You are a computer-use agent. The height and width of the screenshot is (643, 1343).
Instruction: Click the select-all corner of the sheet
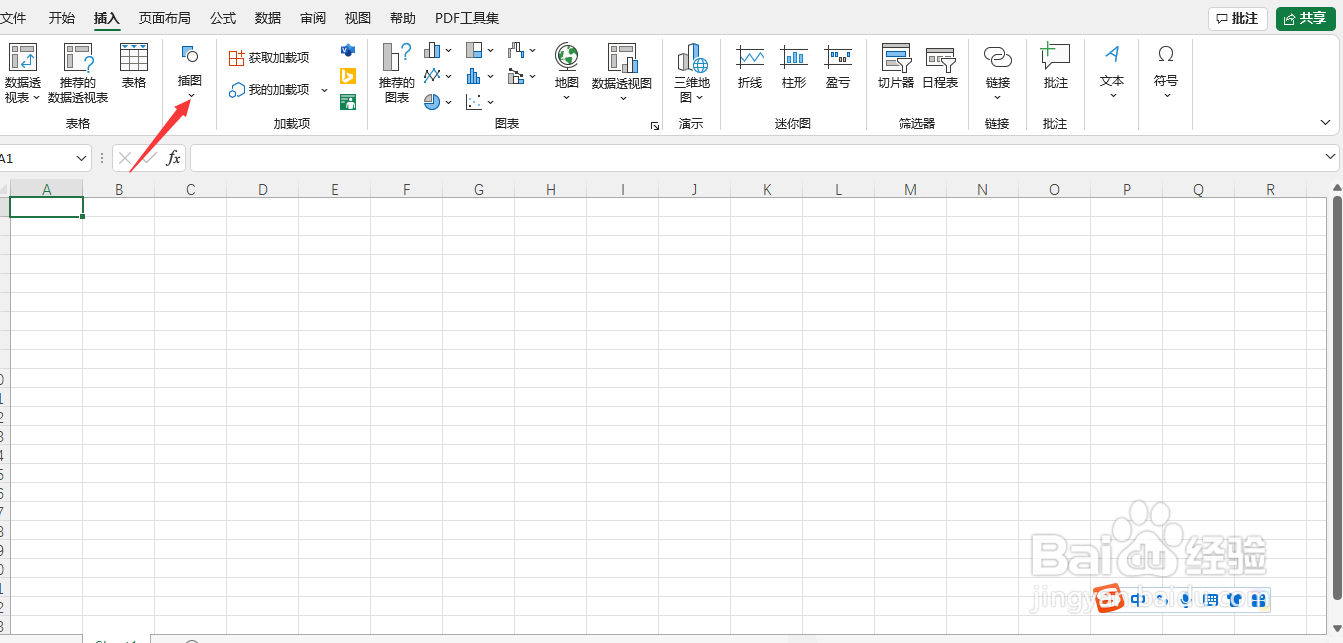(5, 189)
